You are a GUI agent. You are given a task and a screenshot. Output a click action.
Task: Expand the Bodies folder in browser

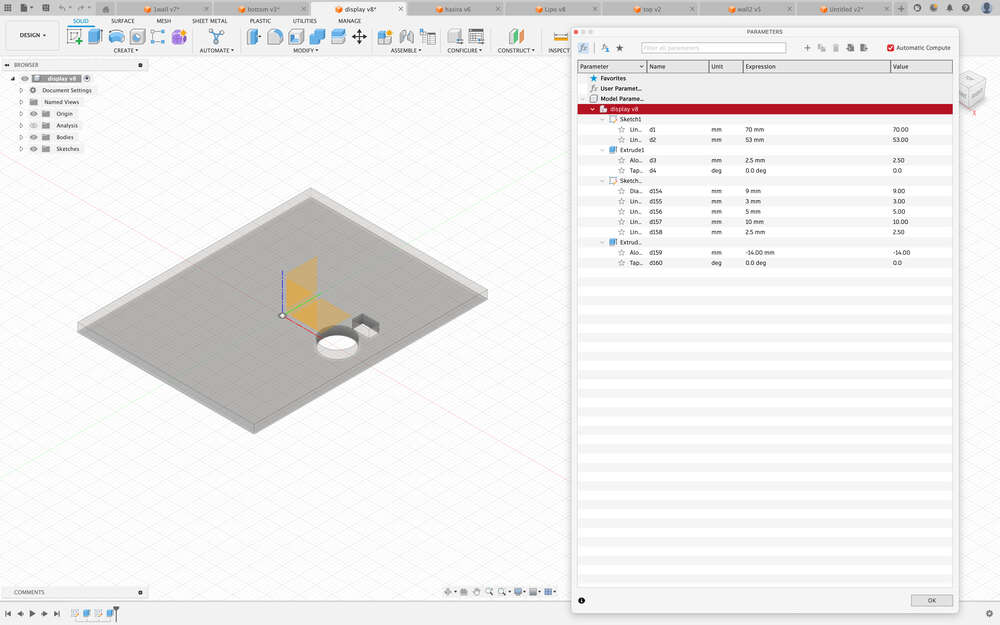(21, 137)
